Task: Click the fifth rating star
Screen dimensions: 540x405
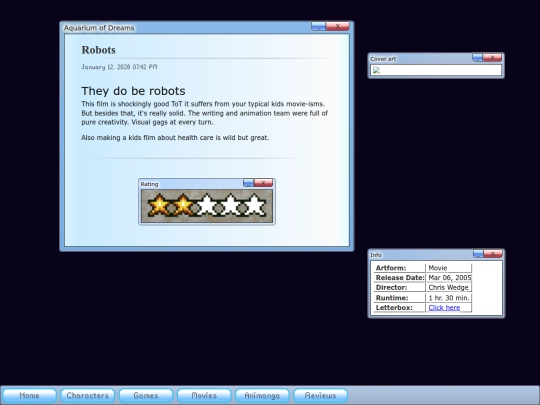Action: click(x=255, y=206)
